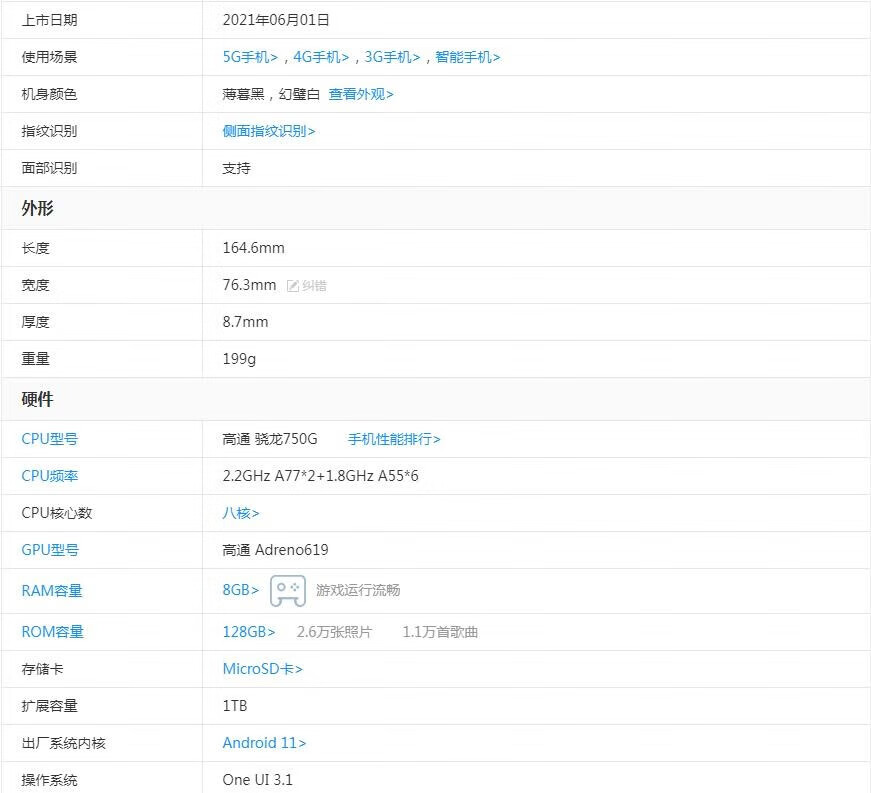871x793 pixels.
Task: Click 查看外观 to view phone appearance
Action: [361, 94]
